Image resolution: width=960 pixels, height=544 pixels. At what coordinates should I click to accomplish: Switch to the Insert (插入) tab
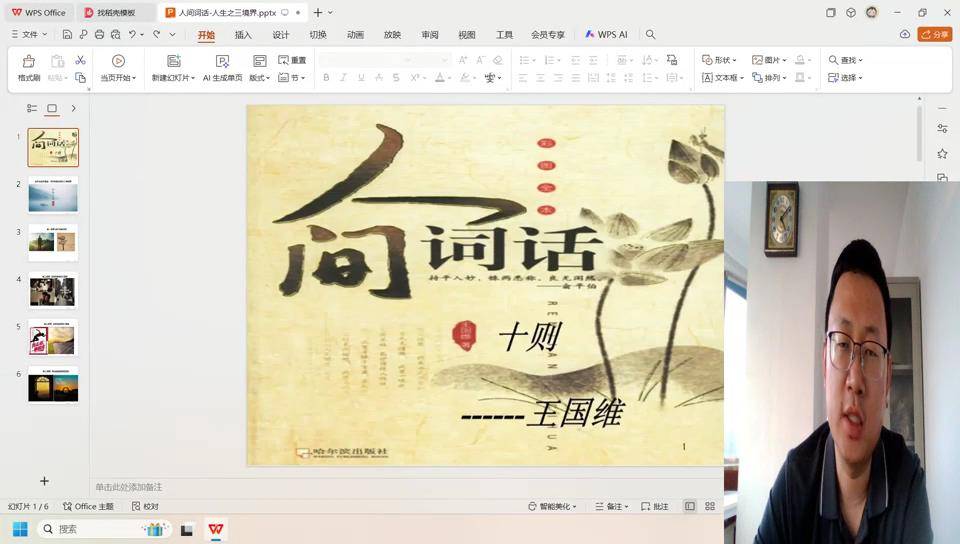243,35
